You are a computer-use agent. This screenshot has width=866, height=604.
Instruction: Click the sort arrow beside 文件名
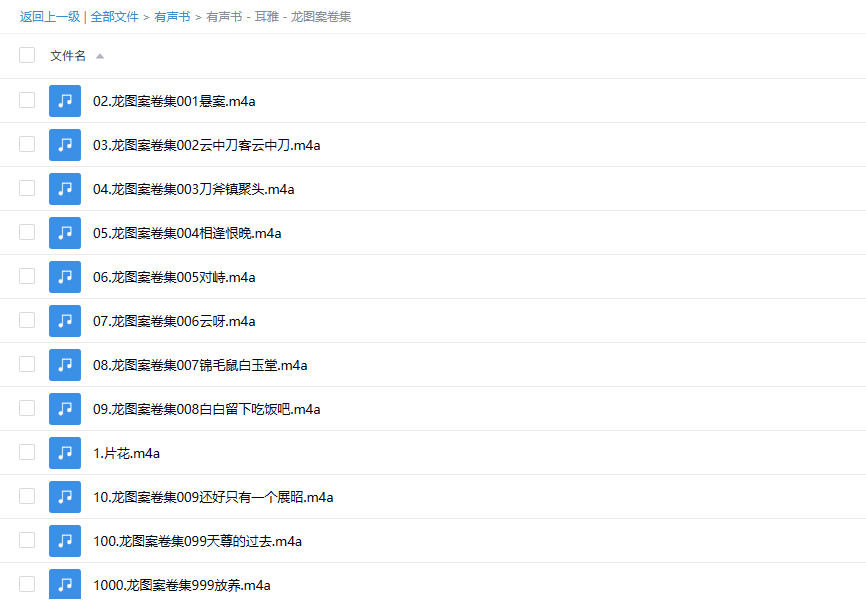99,56
